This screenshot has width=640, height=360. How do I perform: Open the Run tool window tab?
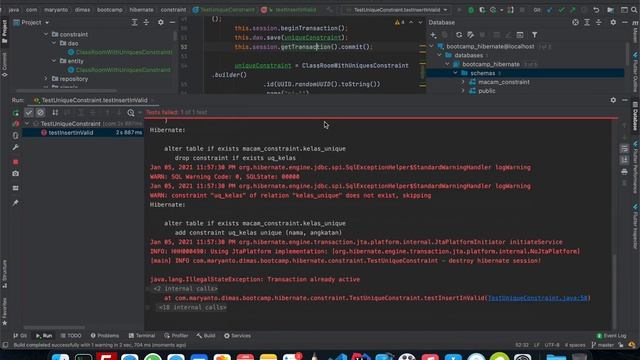44,336
